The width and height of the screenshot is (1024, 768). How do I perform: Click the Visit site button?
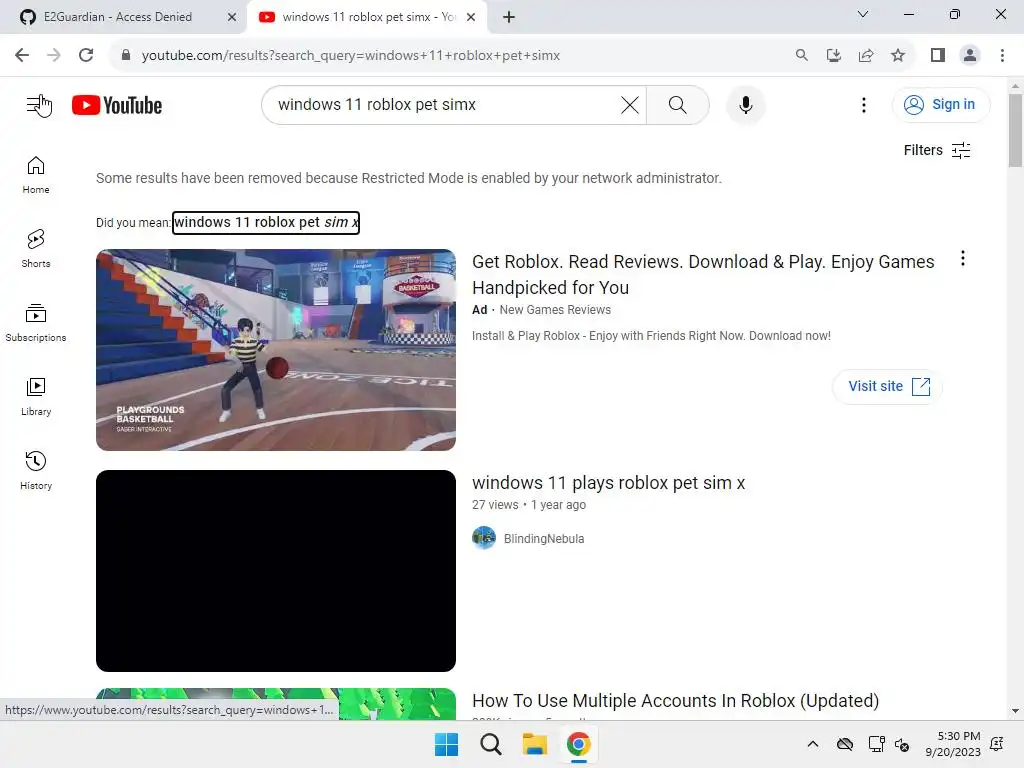pos(888,387)
